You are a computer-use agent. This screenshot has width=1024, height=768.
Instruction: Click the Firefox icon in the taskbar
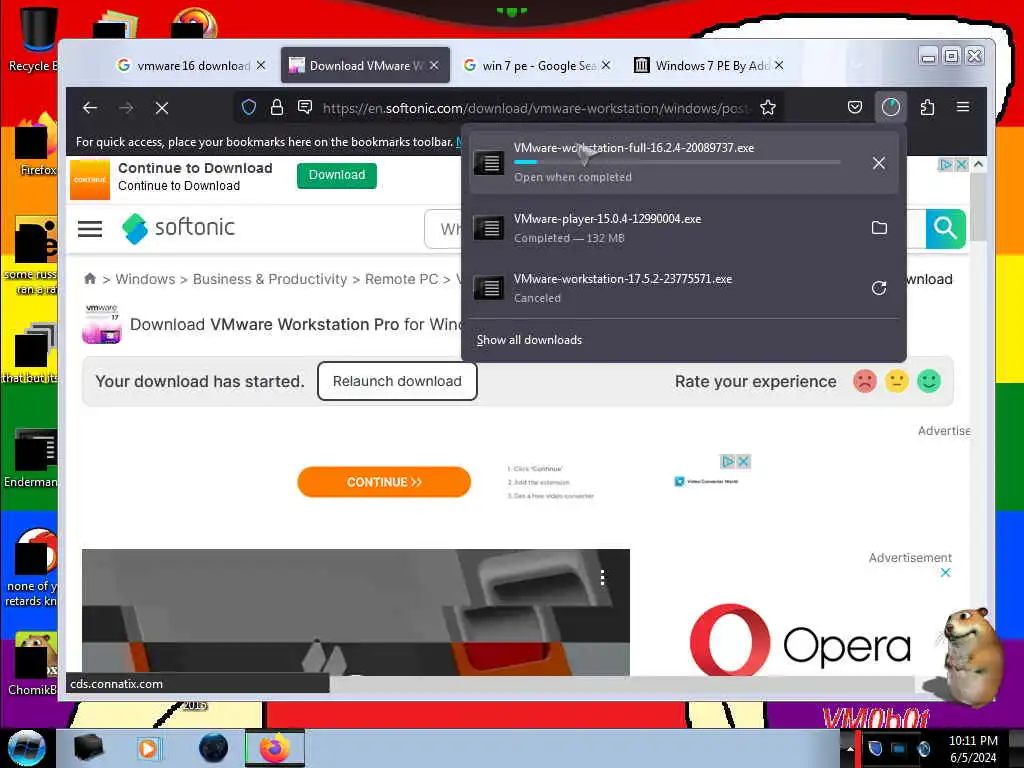point(274,748)
